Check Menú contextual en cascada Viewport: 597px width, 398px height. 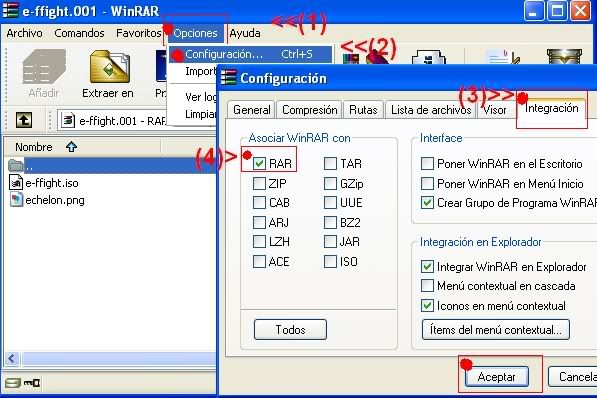point(427,285)
